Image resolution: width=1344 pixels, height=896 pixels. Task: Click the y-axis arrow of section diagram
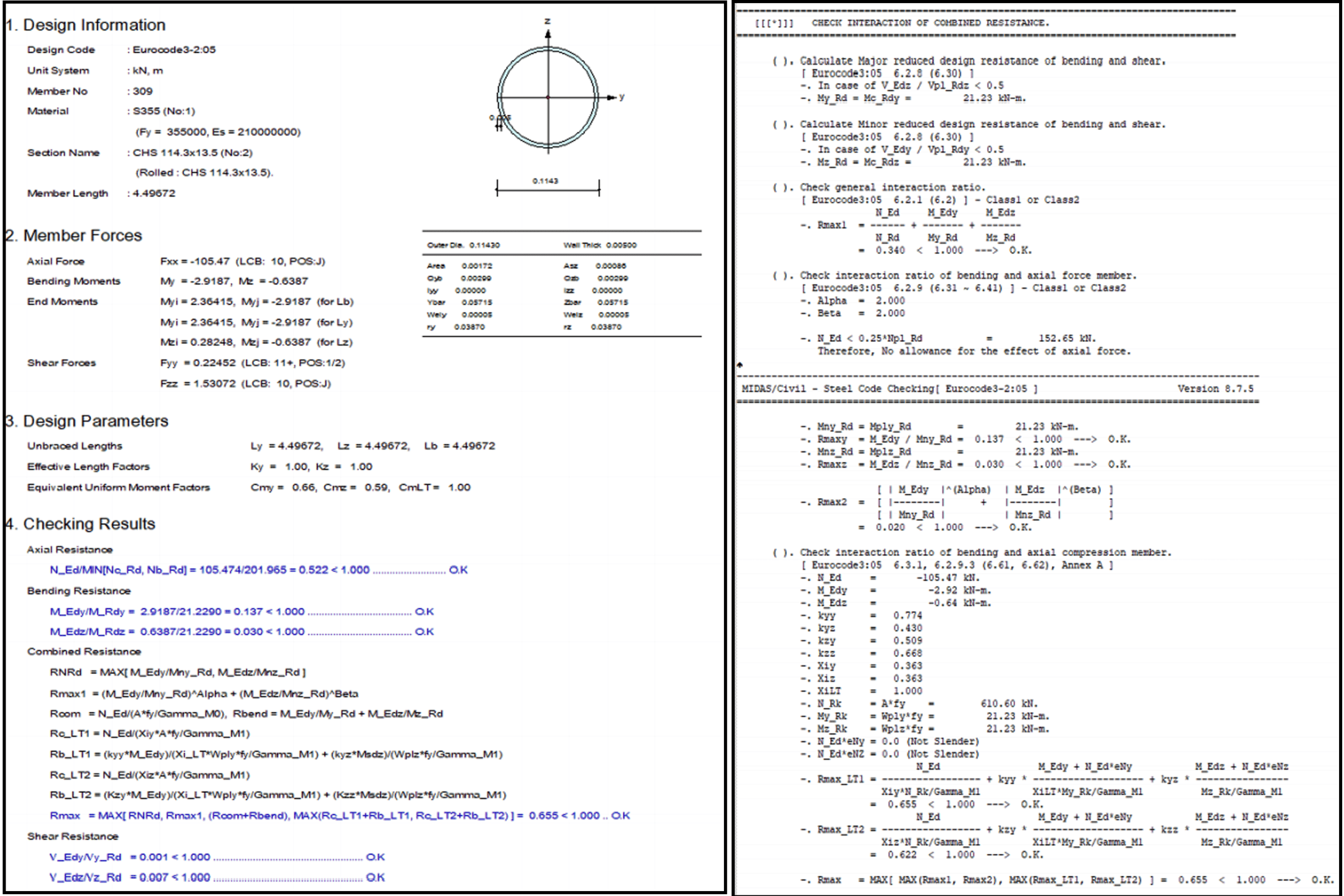612,97
